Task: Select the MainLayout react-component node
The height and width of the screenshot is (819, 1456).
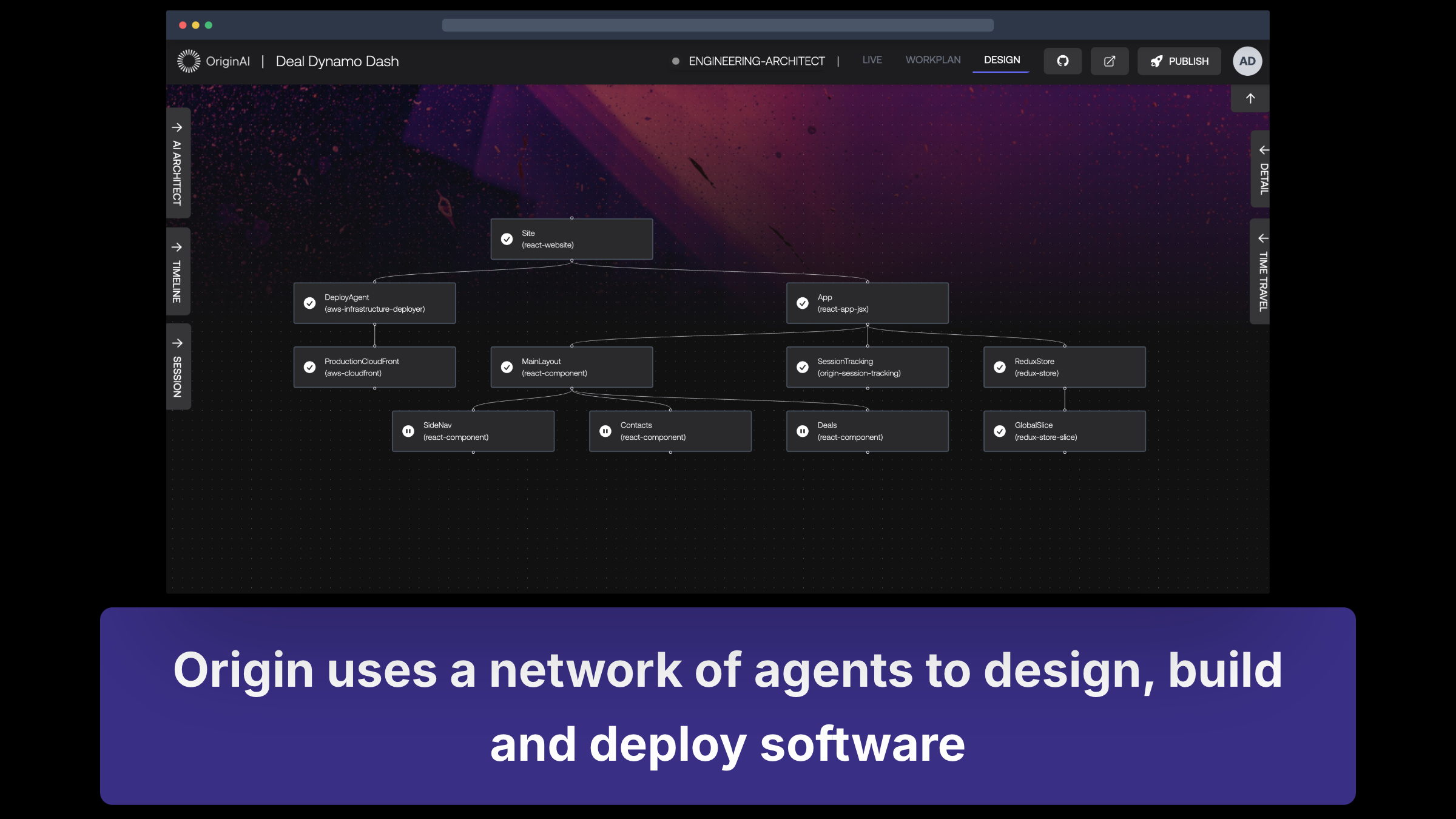Action: pos(571,367)
